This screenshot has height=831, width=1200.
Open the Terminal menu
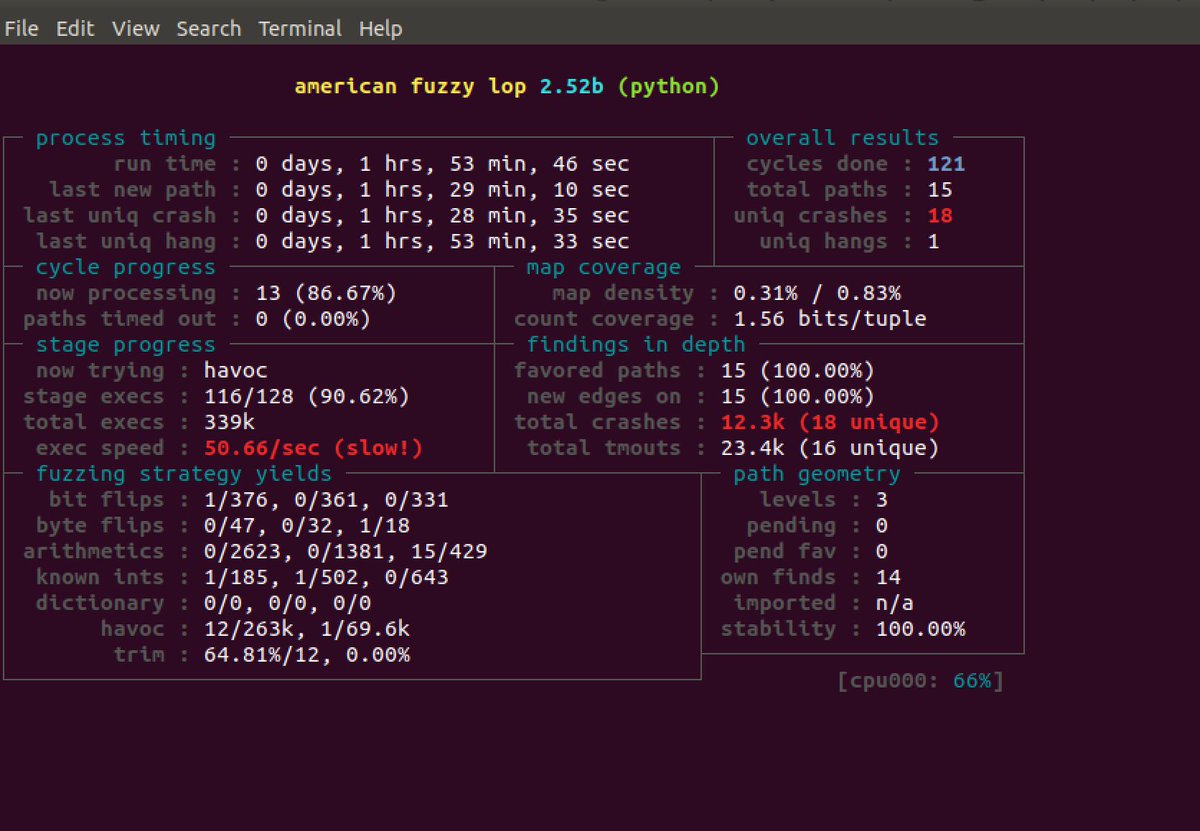point(300,29)
